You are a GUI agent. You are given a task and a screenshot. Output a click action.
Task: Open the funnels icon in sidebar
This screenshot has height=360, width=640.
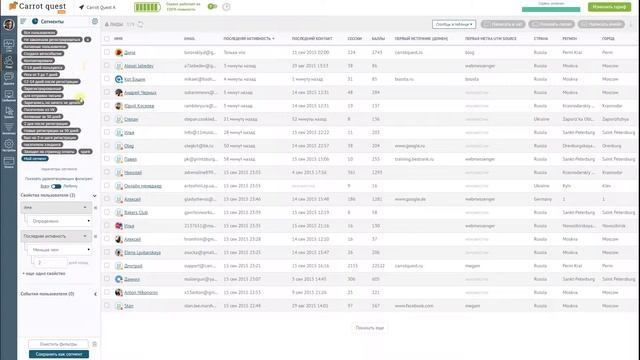[x=9, y=129]
